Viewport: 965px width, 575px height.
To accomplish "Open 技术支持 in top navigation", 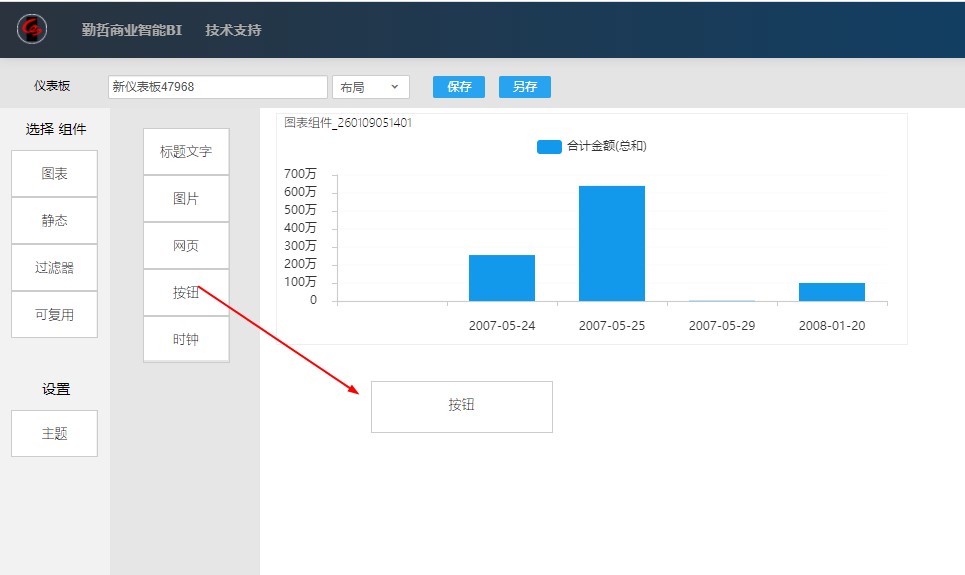I will (233, 30).
